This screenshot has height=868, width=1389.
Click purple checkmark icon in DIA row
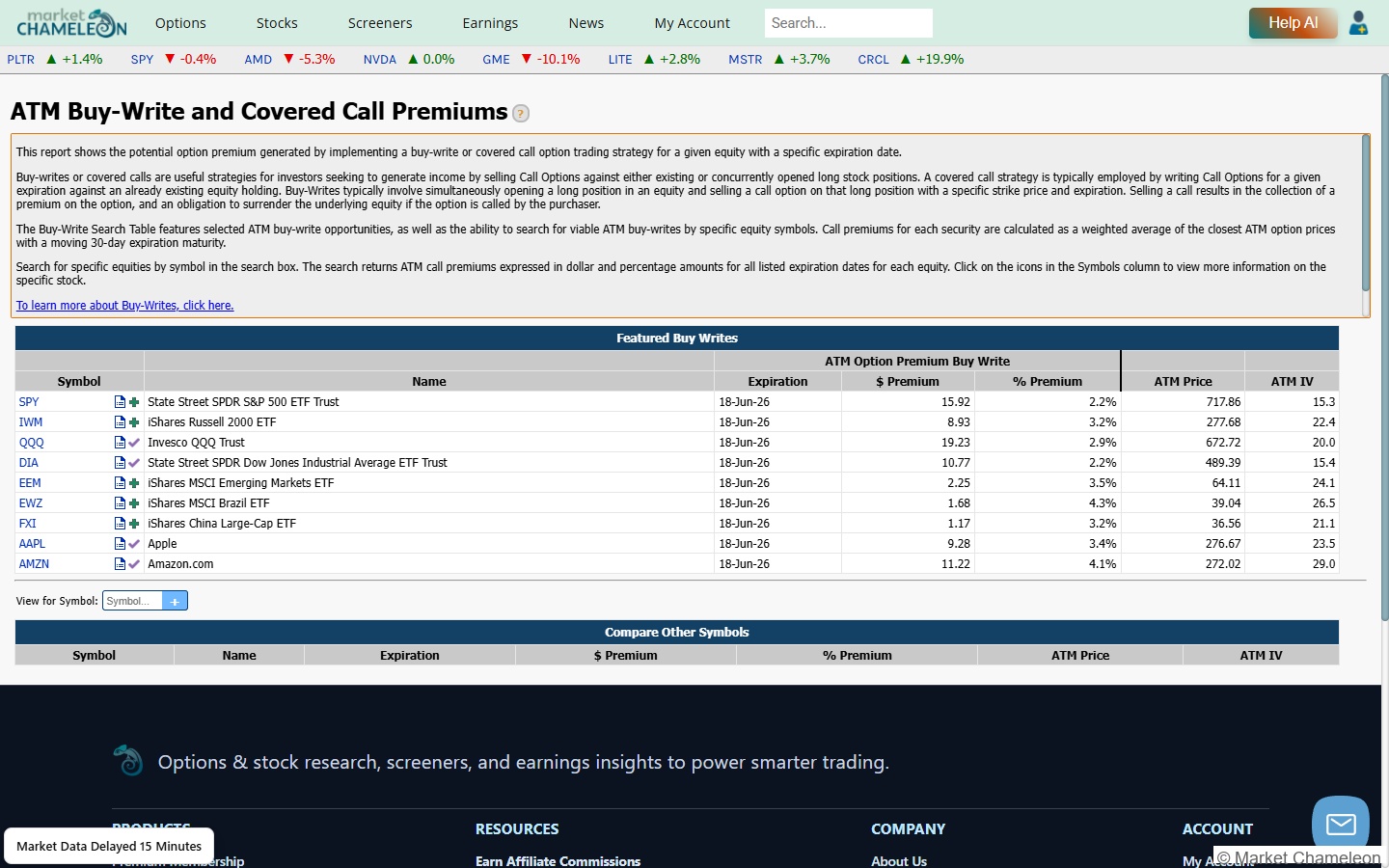tap(134, 463)
